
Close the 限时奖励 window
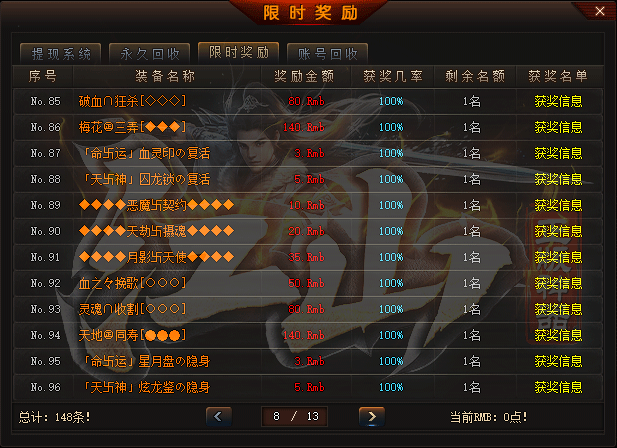[600, 11]
